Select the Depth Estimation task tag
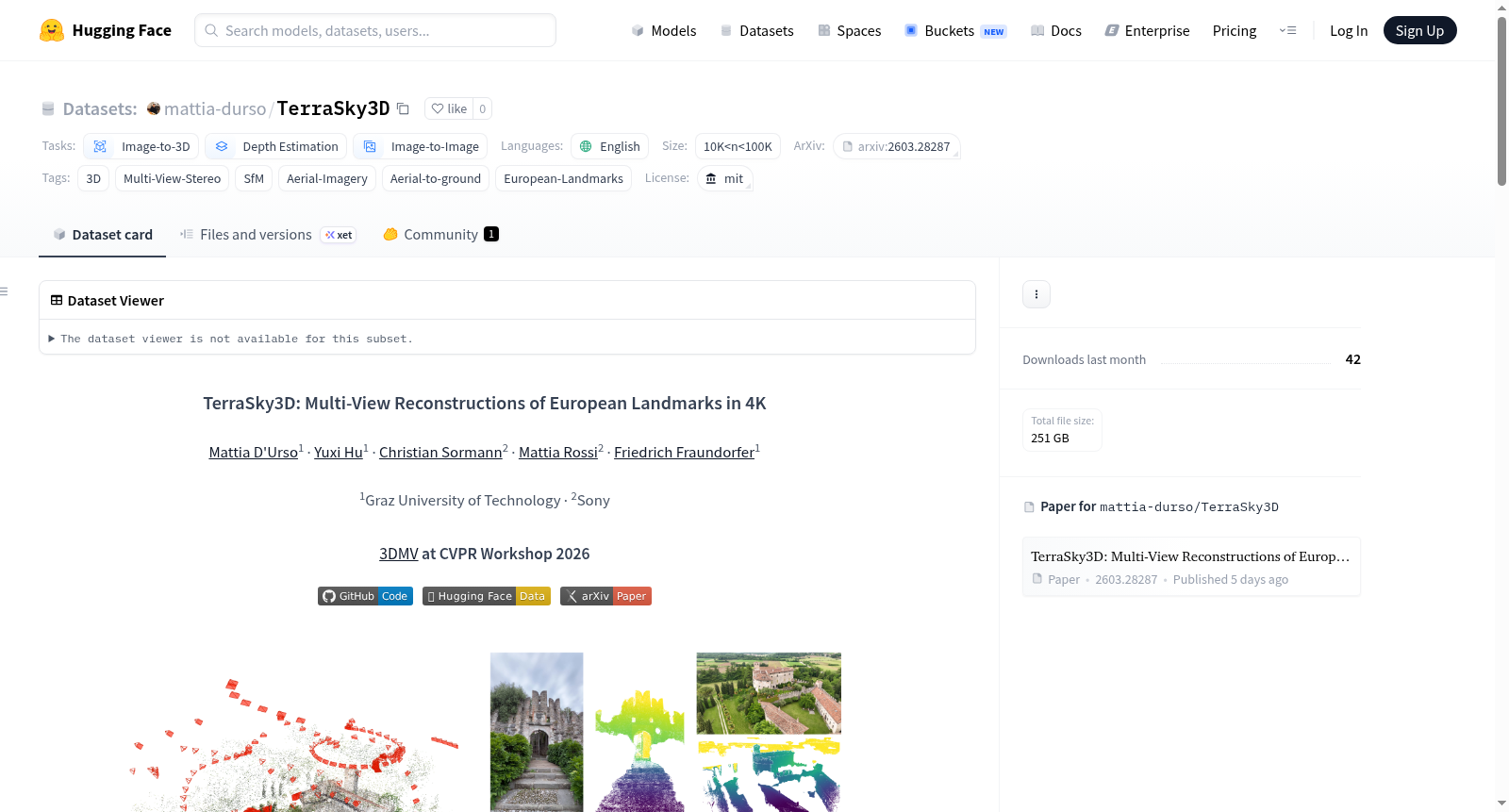1509x812 pixels. click(x=276, y=146)
